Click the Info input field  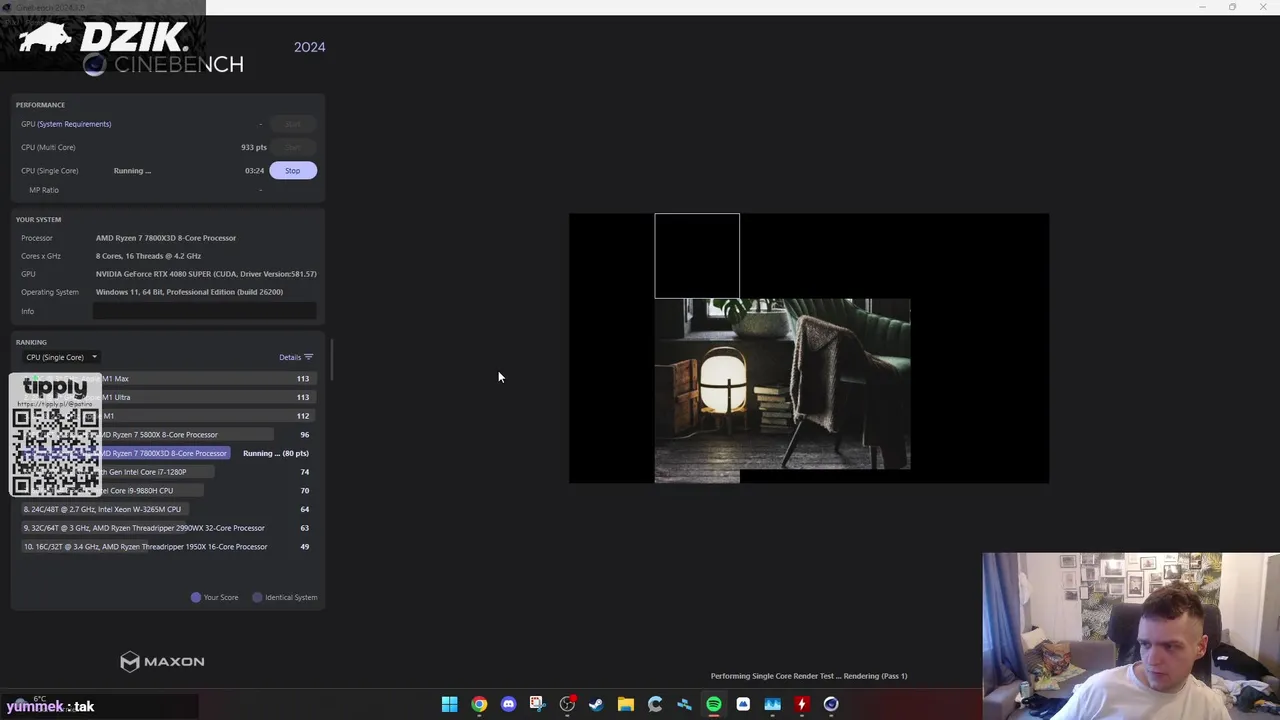click(x=204, y=311)
